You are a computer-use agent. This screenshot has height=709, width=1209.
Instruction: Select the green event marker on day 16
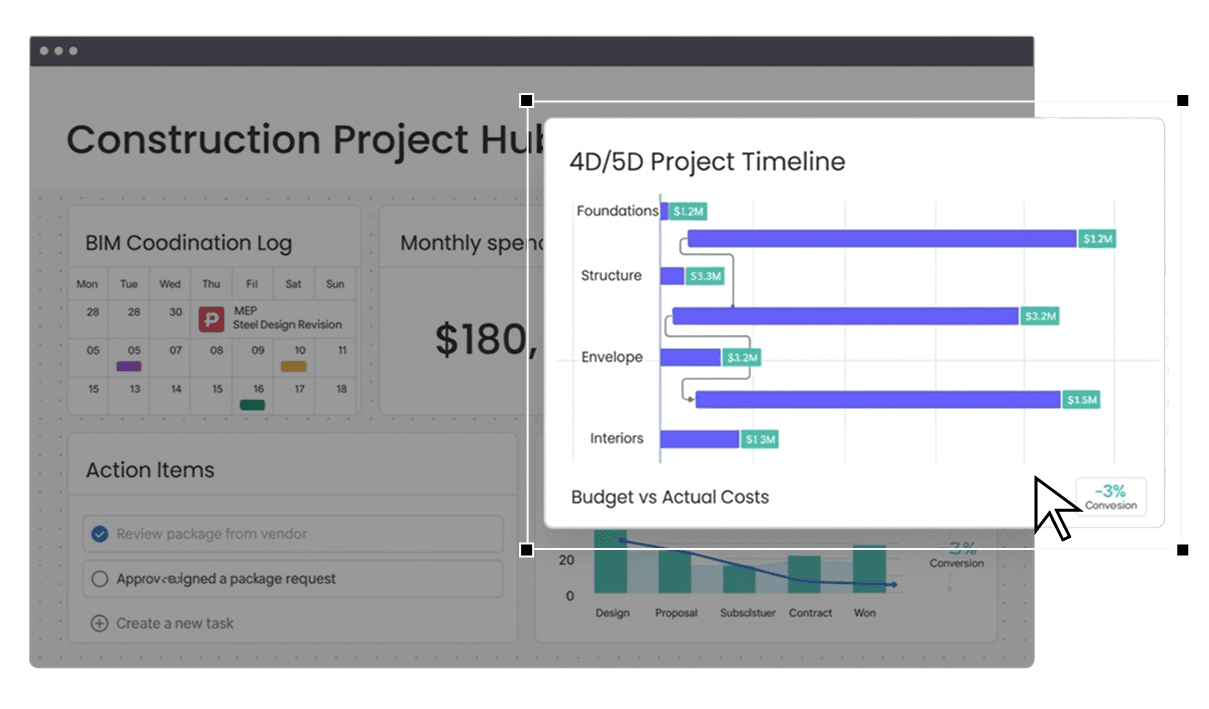click(x=252, y=405)
